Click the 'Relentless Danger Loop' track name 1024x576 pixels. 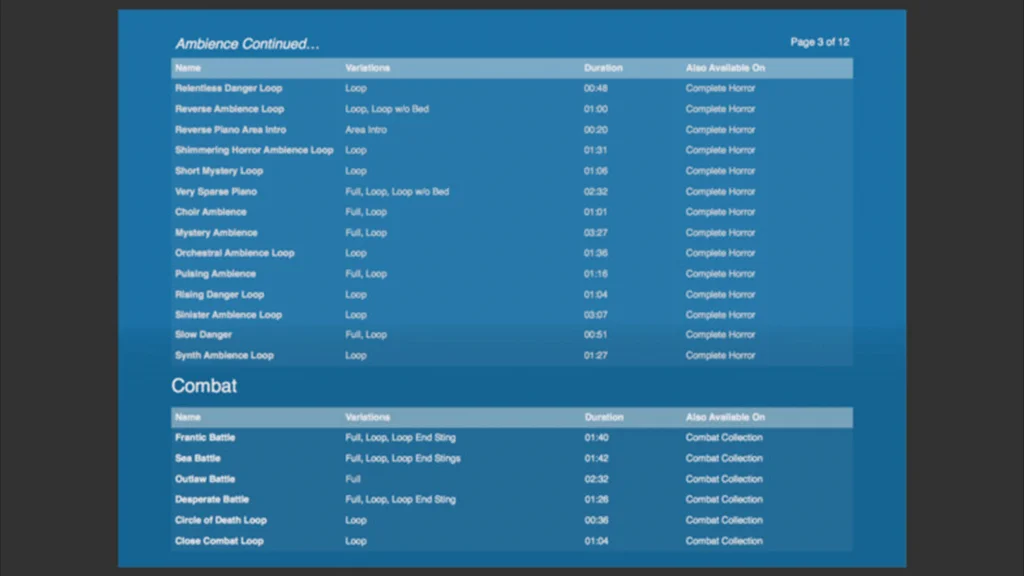(x=229, y=88)
